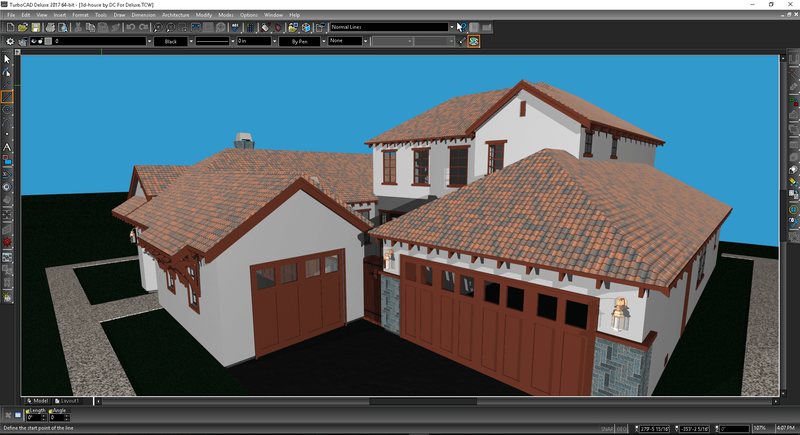Click the Undo arrow in toolbar
The height and width of the screenshot is (435, 800).
(x=131, y=28)
